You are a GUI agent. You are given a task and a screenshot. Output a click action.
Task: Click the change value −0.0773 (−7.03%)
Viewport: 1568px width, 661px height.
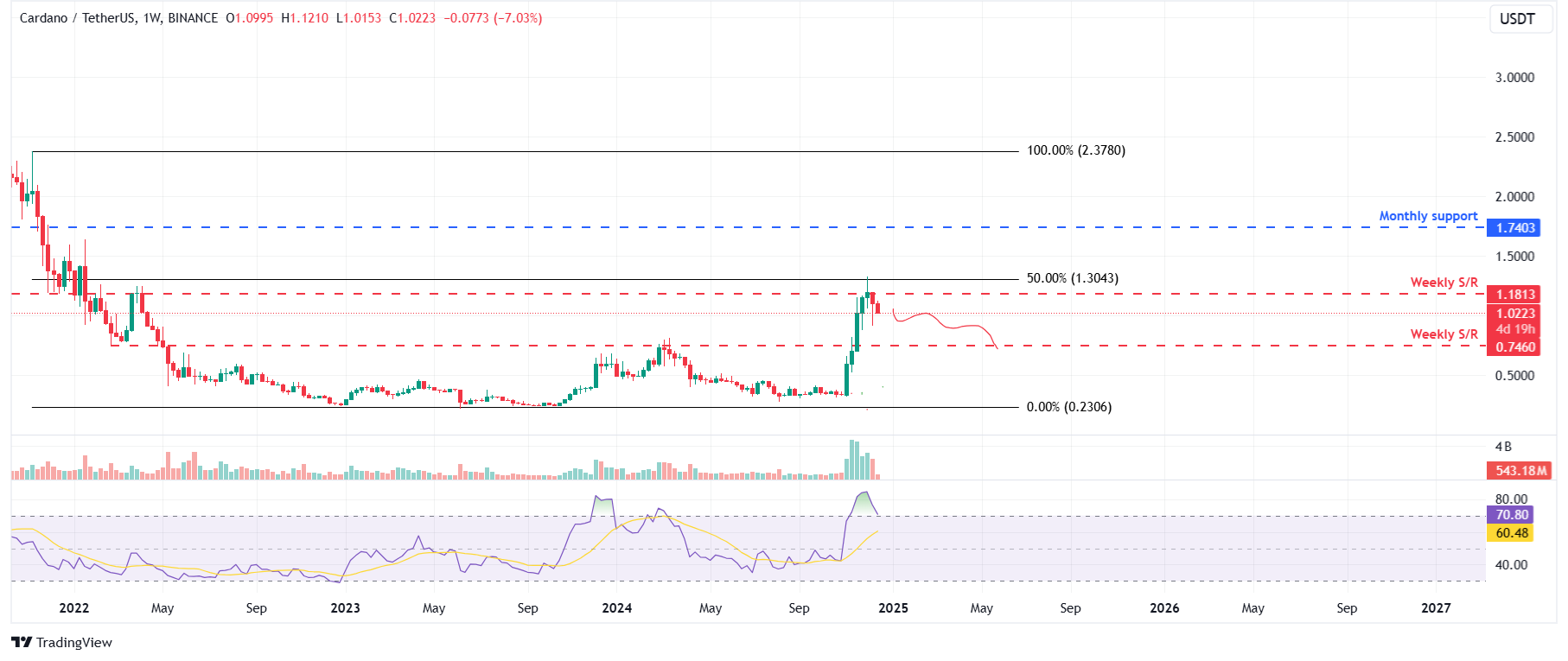493,17
